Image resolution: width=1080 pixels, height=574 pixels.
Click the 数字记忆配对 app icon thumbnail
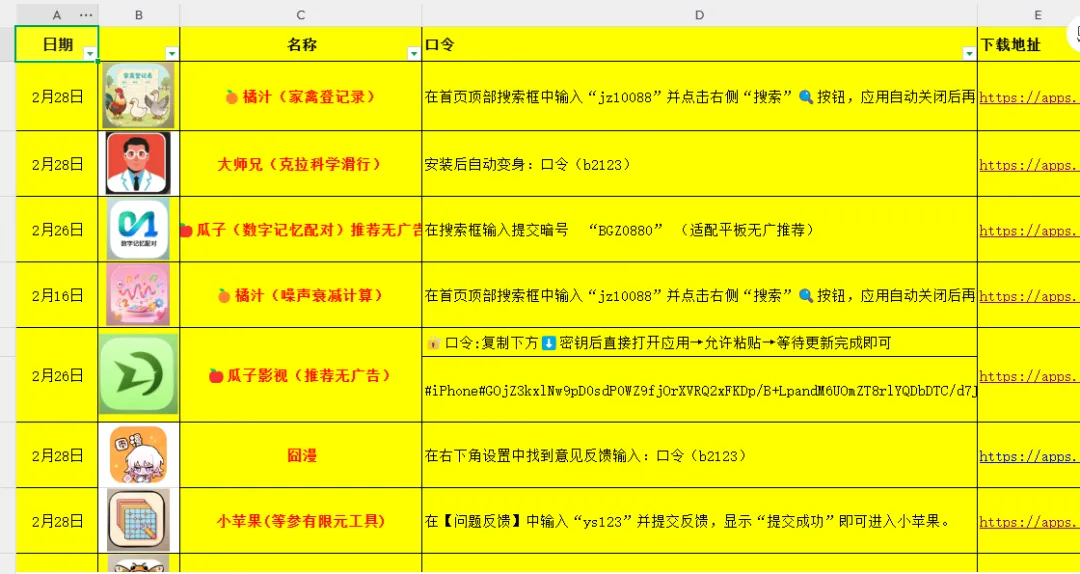[138, 229]
